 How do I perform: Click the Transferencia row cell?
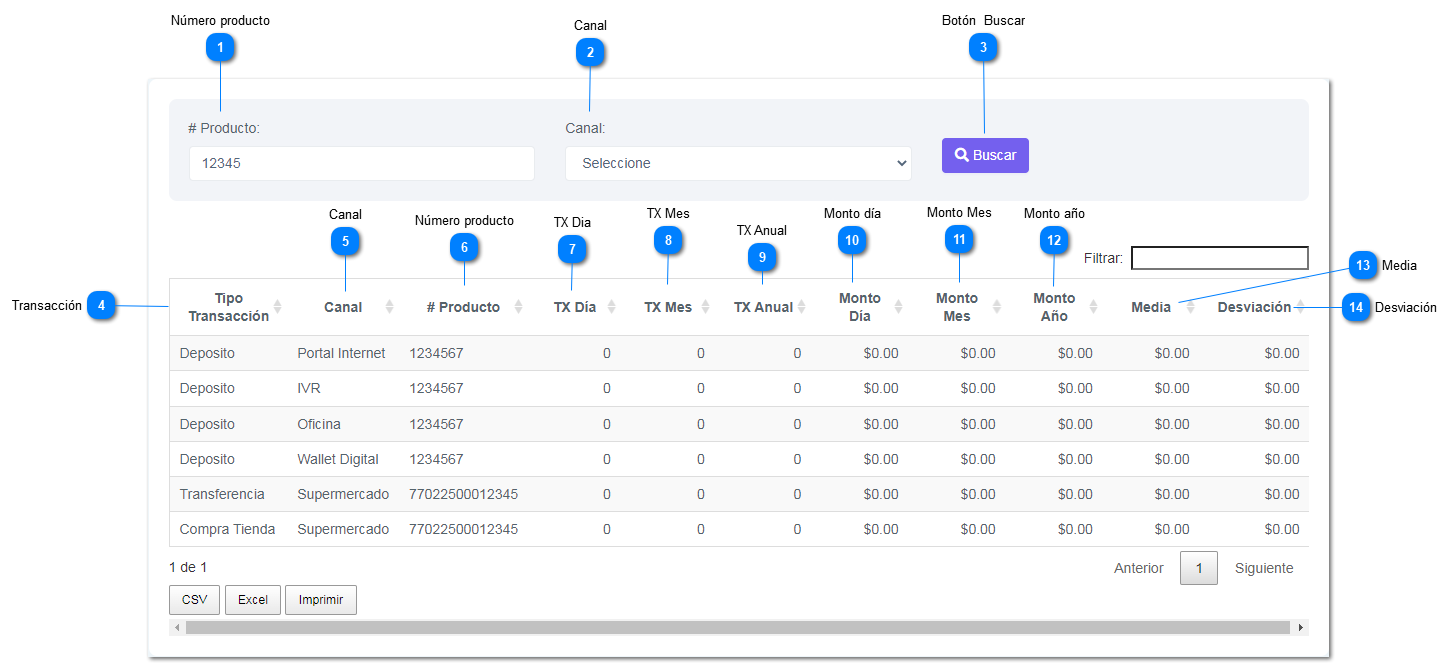click(222, 494)
